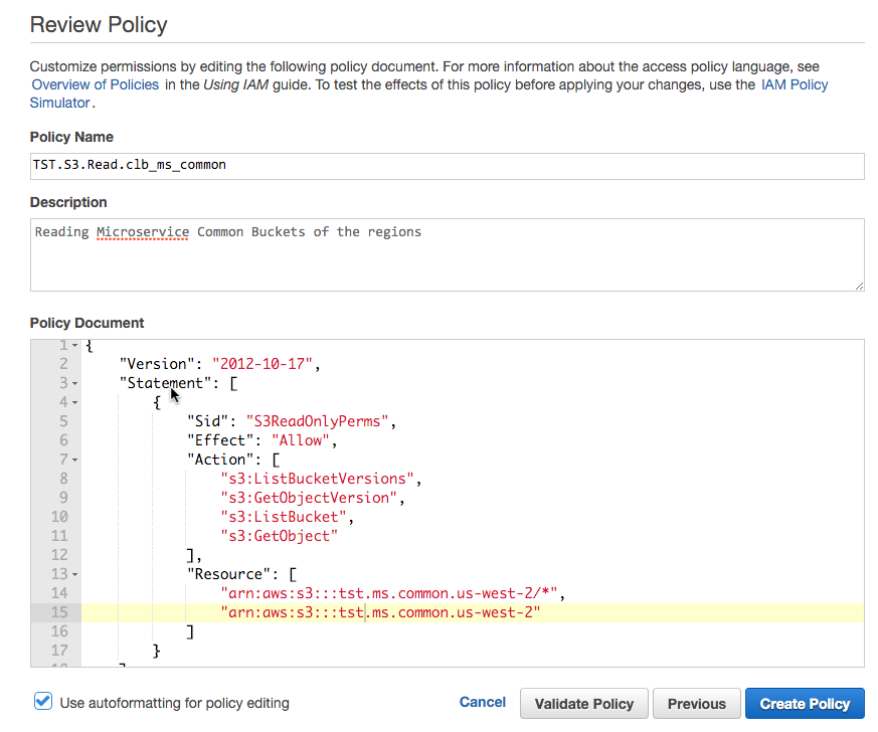
Task: Toggle the autoformatting for policy editing checkbox
Action: tap(43, 702)
